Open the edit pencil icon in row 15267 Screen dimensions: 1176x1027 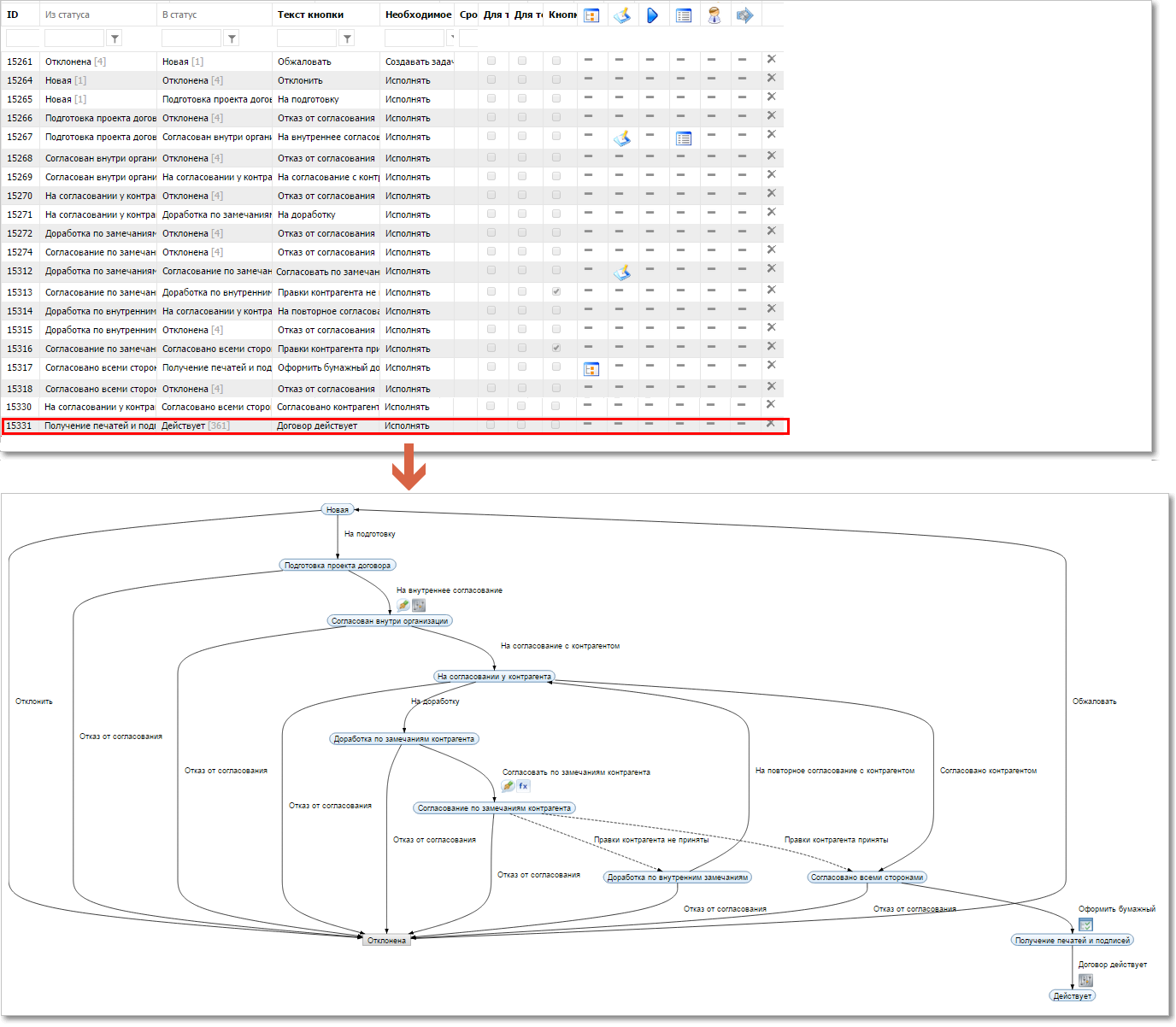[622, 138]
